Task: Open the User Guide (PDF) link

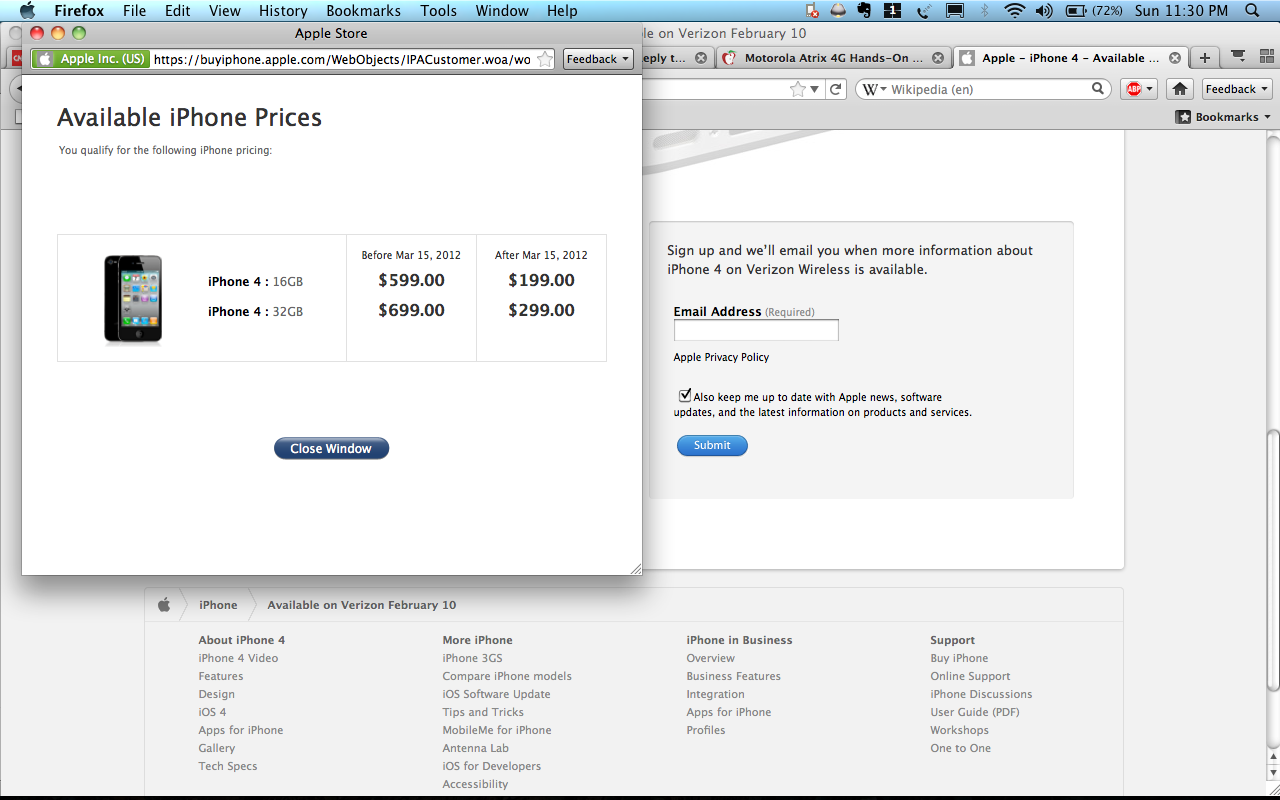Action: 974,712
